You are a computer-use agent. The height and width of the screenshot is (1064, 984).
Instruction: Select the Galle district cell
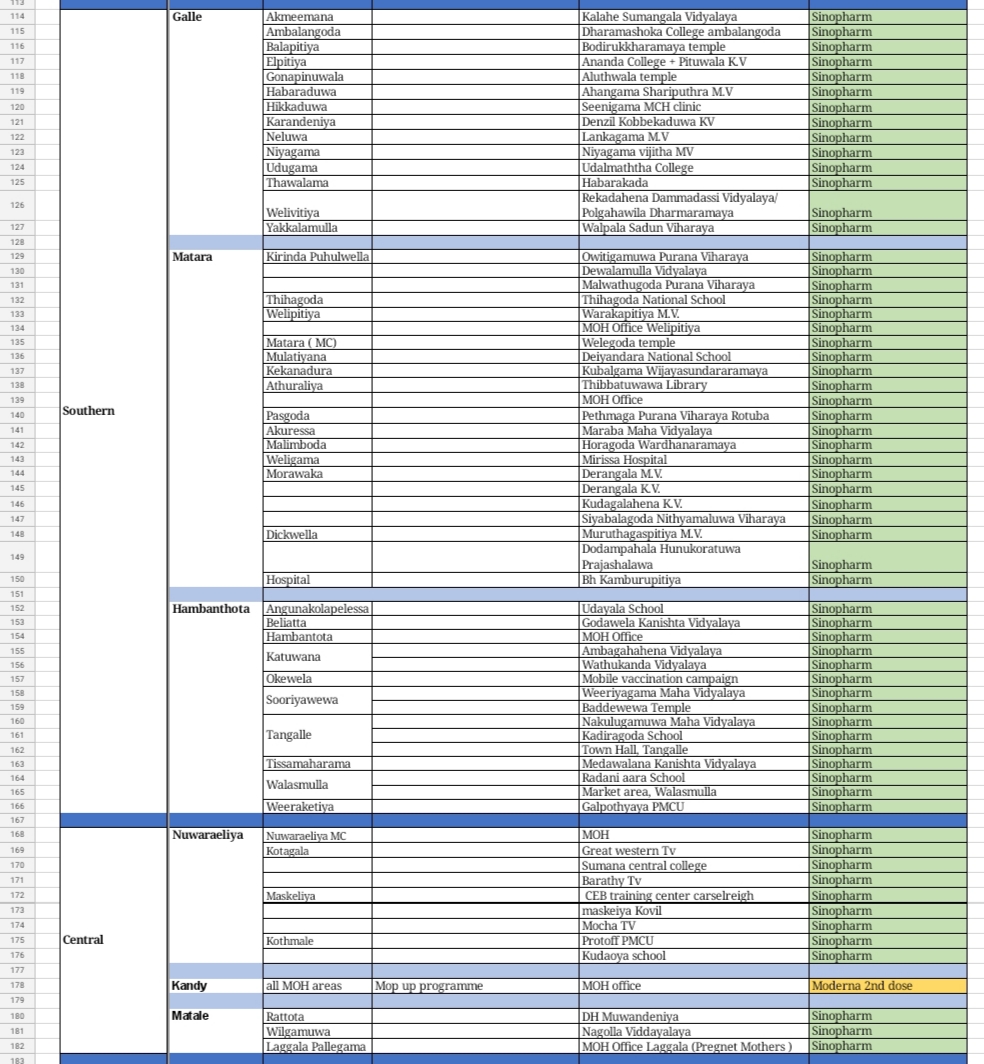[215, 122]
